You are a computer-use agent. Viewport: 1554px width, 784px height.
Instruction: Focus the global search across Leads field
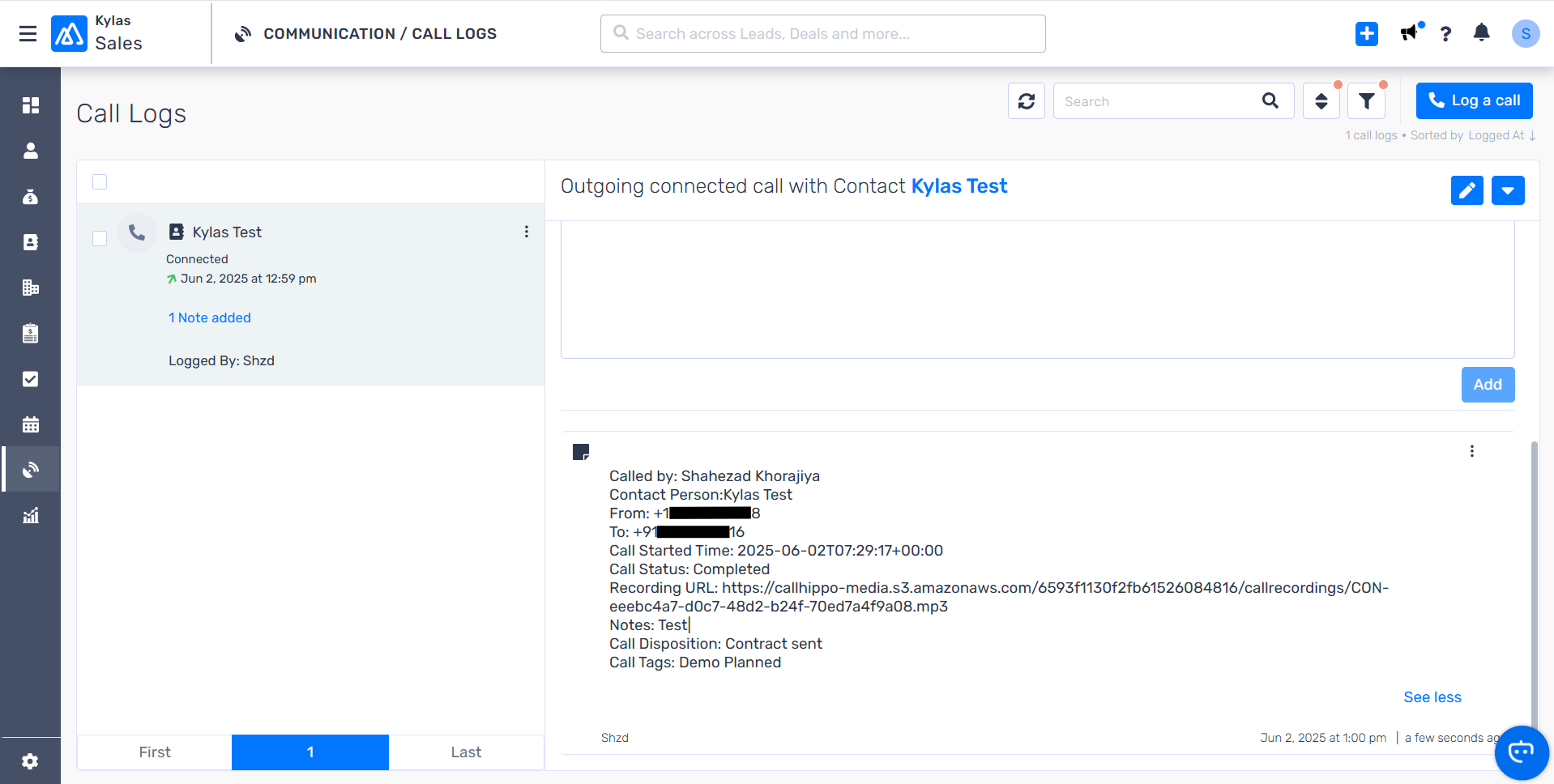pos(822,33)
